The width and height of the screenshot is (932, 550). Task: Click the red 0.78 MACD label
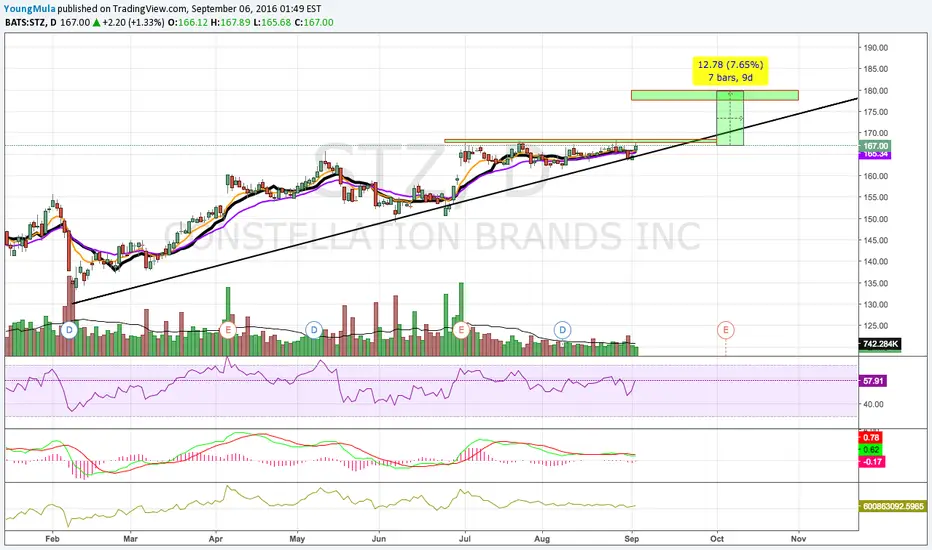click(x=871, y=438)
